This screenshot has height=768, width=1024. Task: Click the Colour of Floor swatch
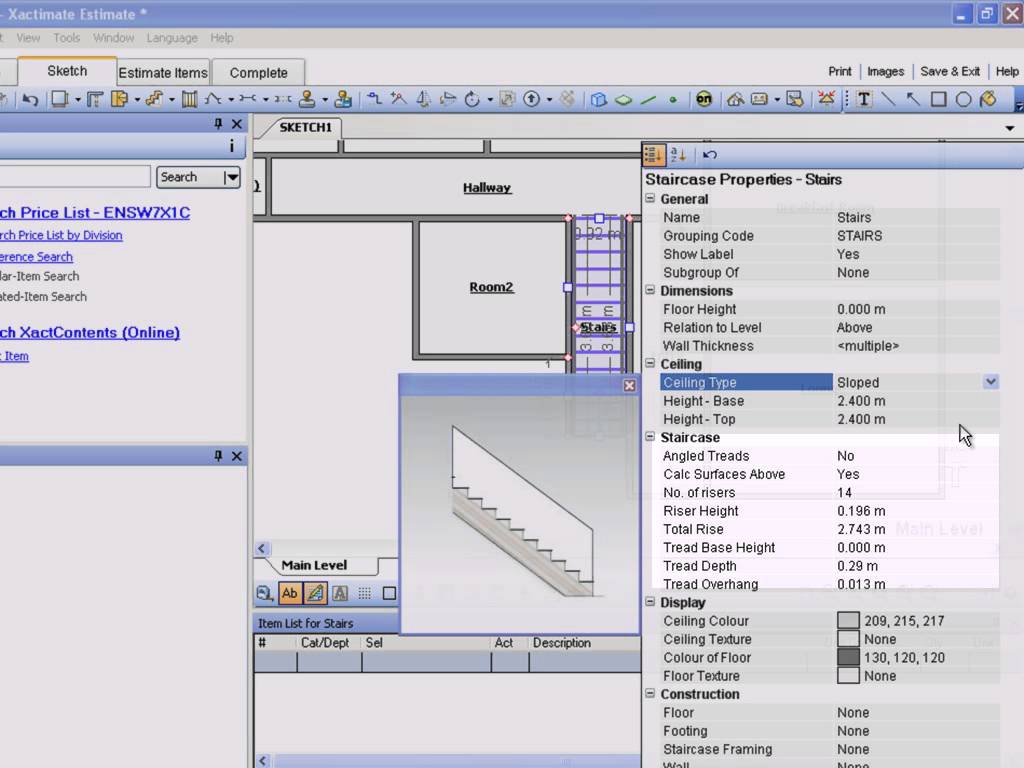(848, 658)
